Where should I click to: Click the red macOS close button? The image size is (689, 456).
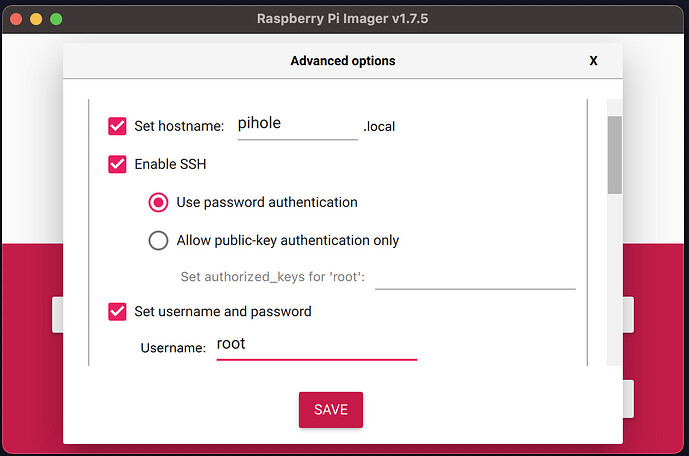coord(16,18)
